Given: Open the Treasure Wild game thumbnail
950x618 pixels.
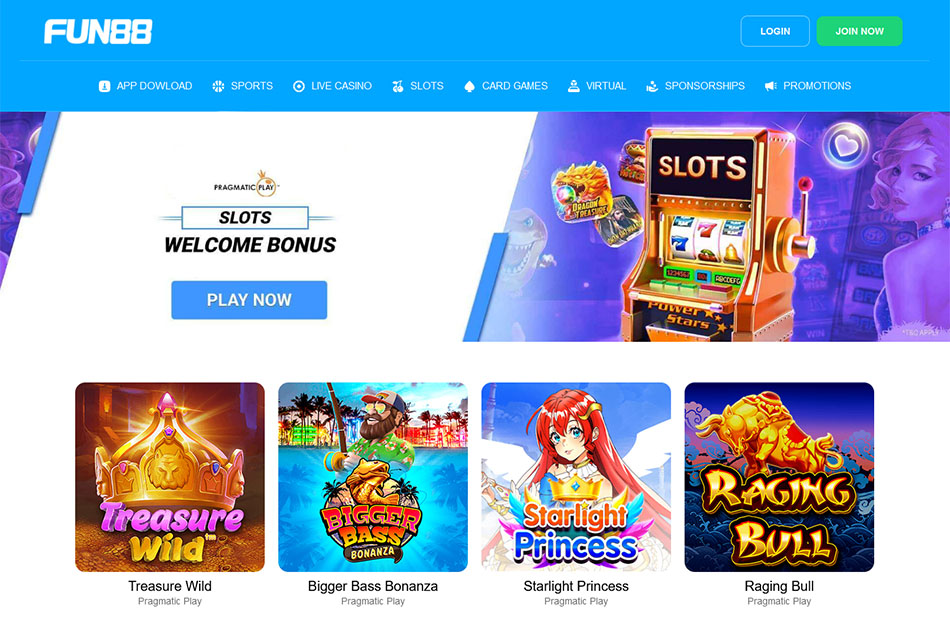Looking at the screenshot, I should tap(170, 477).
